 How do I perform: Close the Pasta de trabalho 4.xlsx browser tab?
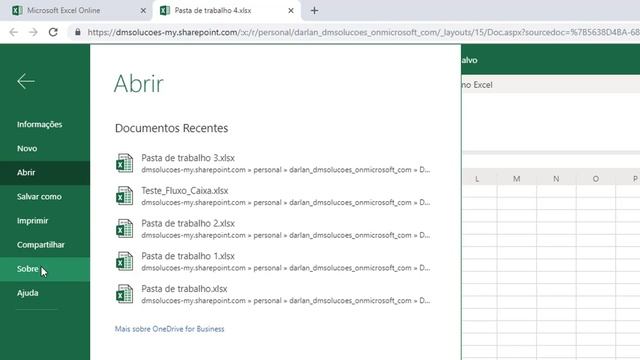(x=291, y=11)
